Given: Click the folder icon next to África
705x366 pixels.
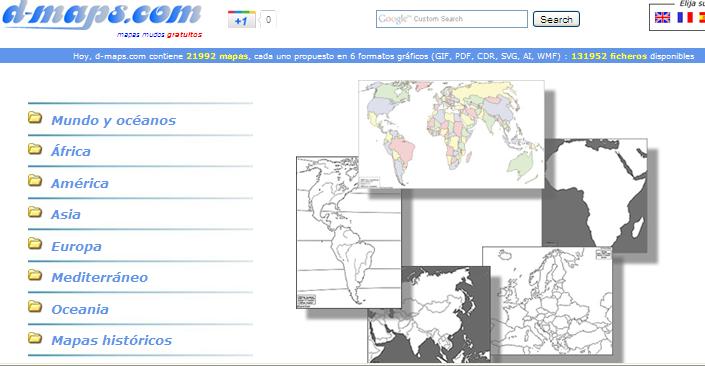Looking at the screenshot, I should point(35,149).
